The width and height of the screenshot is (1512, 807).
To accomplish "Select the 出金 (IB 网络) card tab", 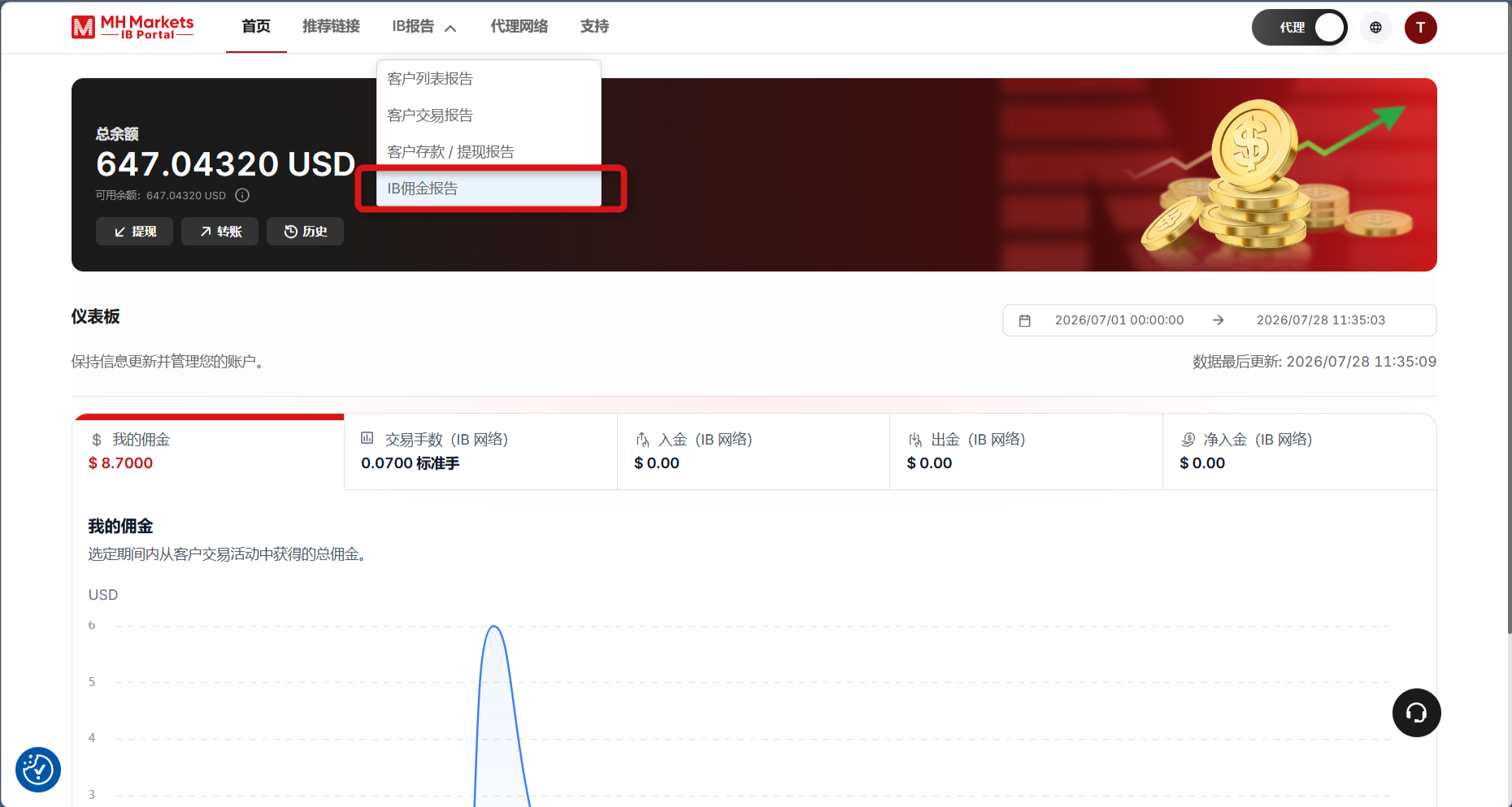I will pyautogui.click(x=1026, y=452).
